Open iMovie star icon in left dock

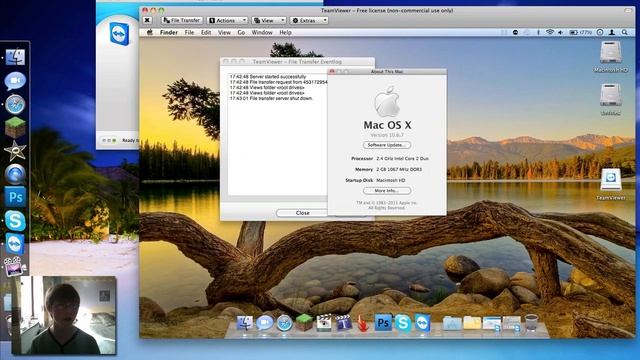(15, 151)
